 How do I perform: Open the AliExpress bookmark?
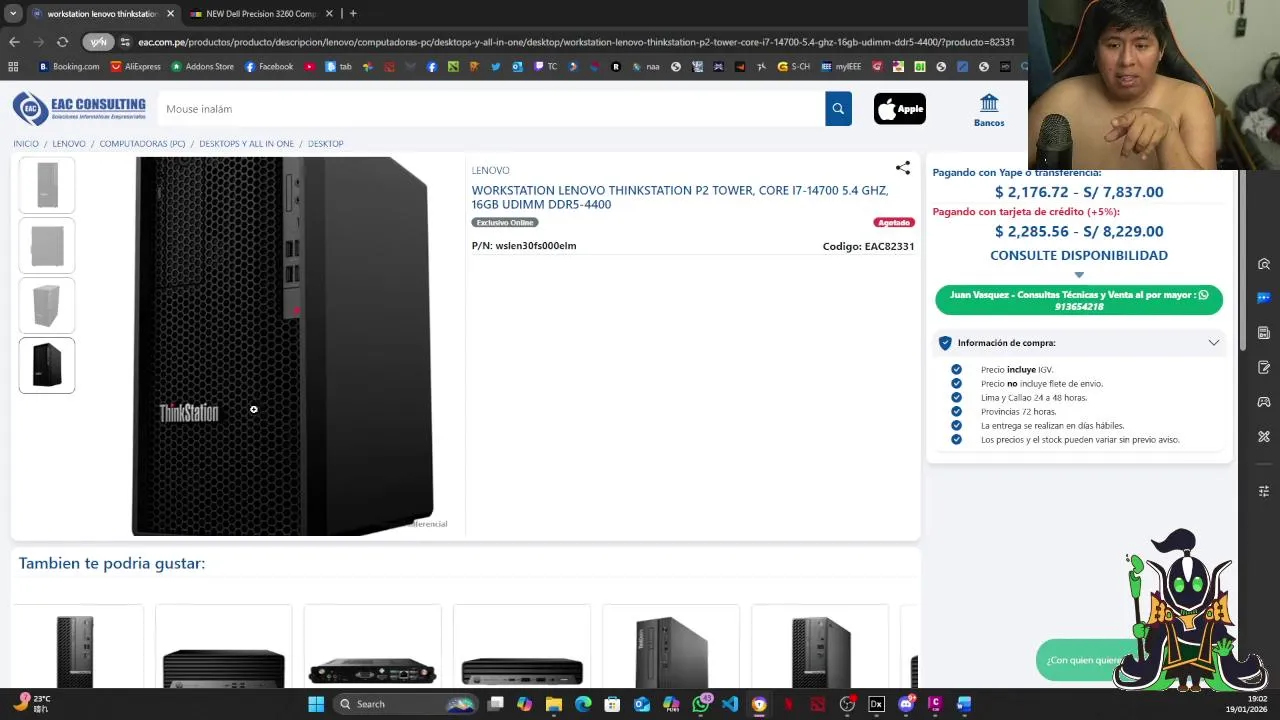coord(135,67)
